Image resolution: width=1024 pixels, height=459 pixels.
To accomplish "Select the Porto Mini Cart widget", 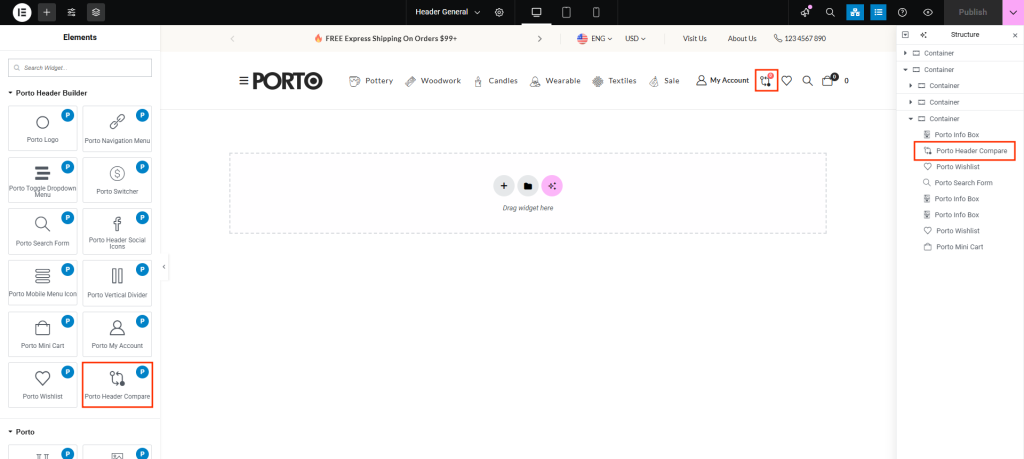I will [42, 332].
